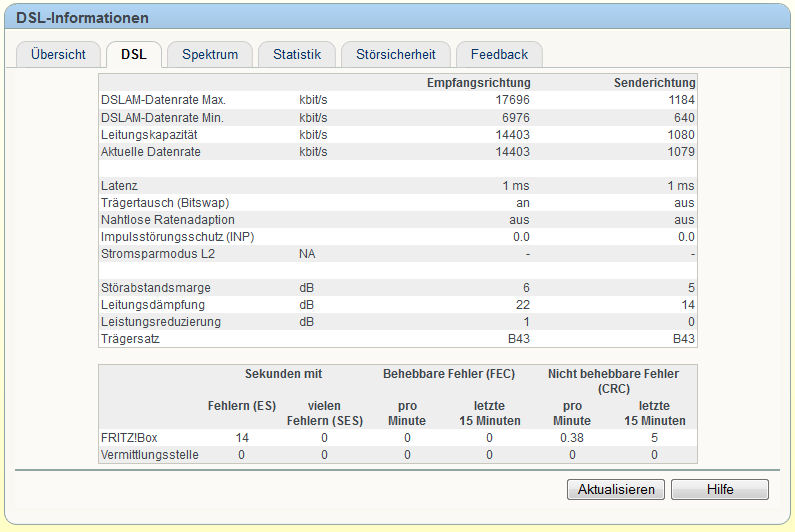Select the Empfangsrichtung column header
The width and height of the screenshot is (795, 532).
(x=478, y=82)
